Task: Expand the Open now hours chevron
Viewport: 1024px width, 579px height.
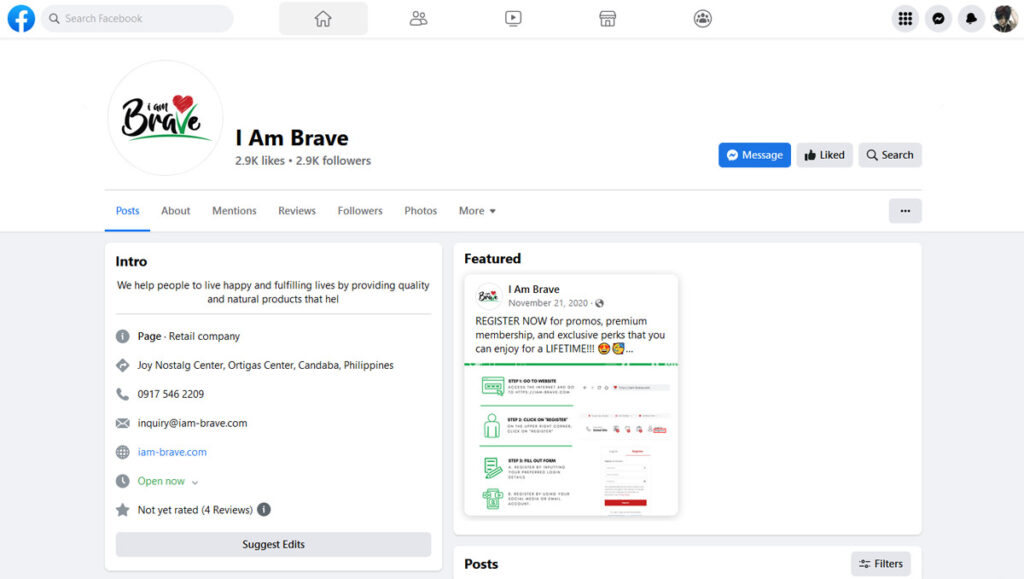Action: coord(195,482)
